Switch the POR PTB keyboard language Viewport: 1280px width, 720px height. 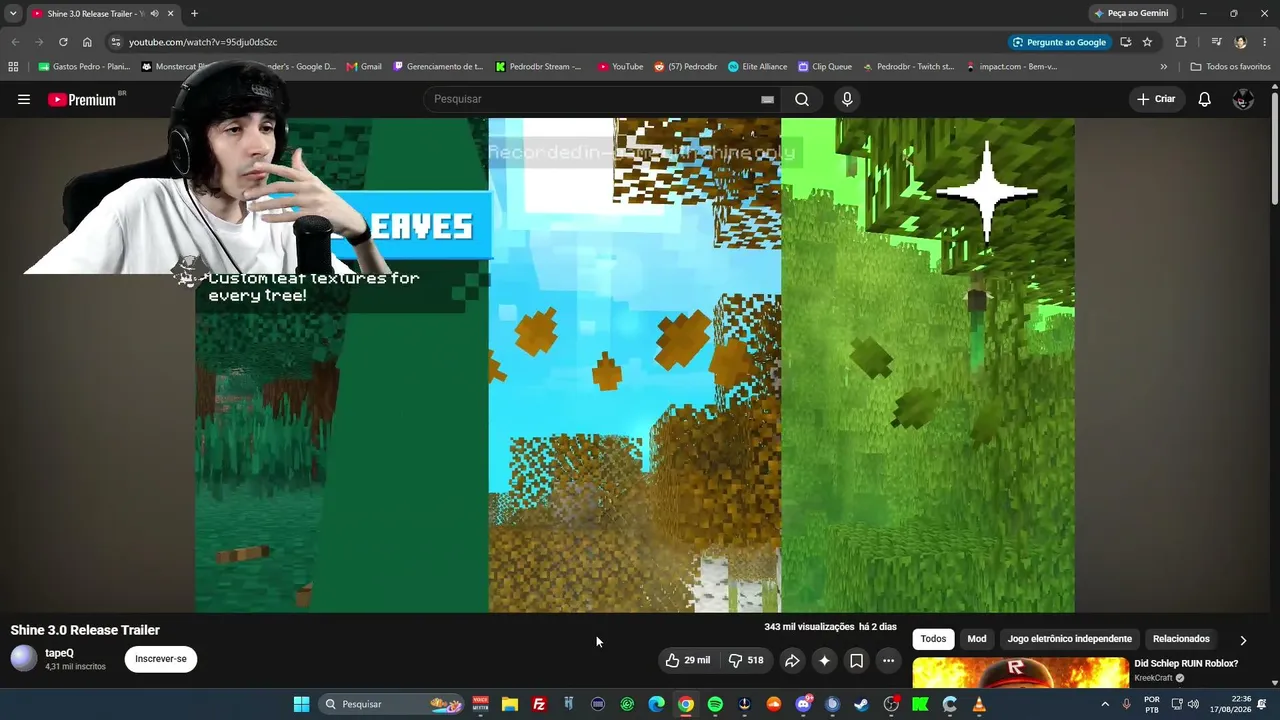(1152, 704)
